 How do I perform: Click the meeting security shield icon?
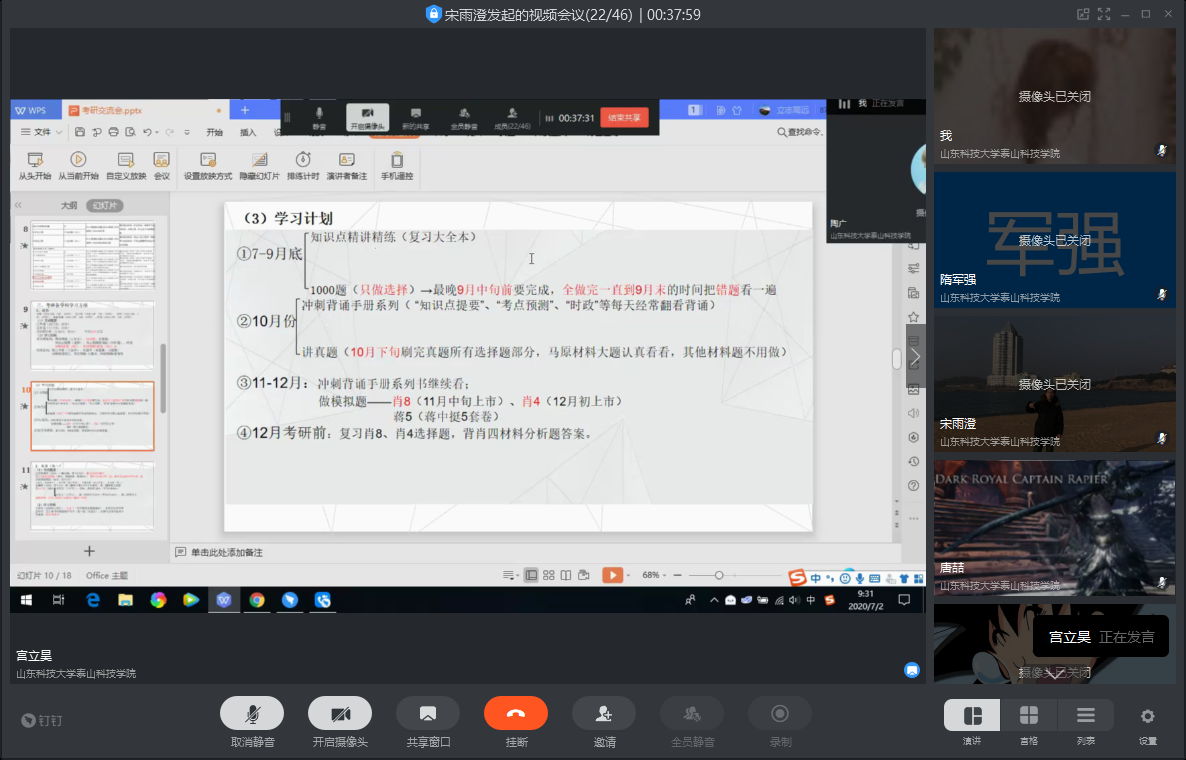point(433,14)
